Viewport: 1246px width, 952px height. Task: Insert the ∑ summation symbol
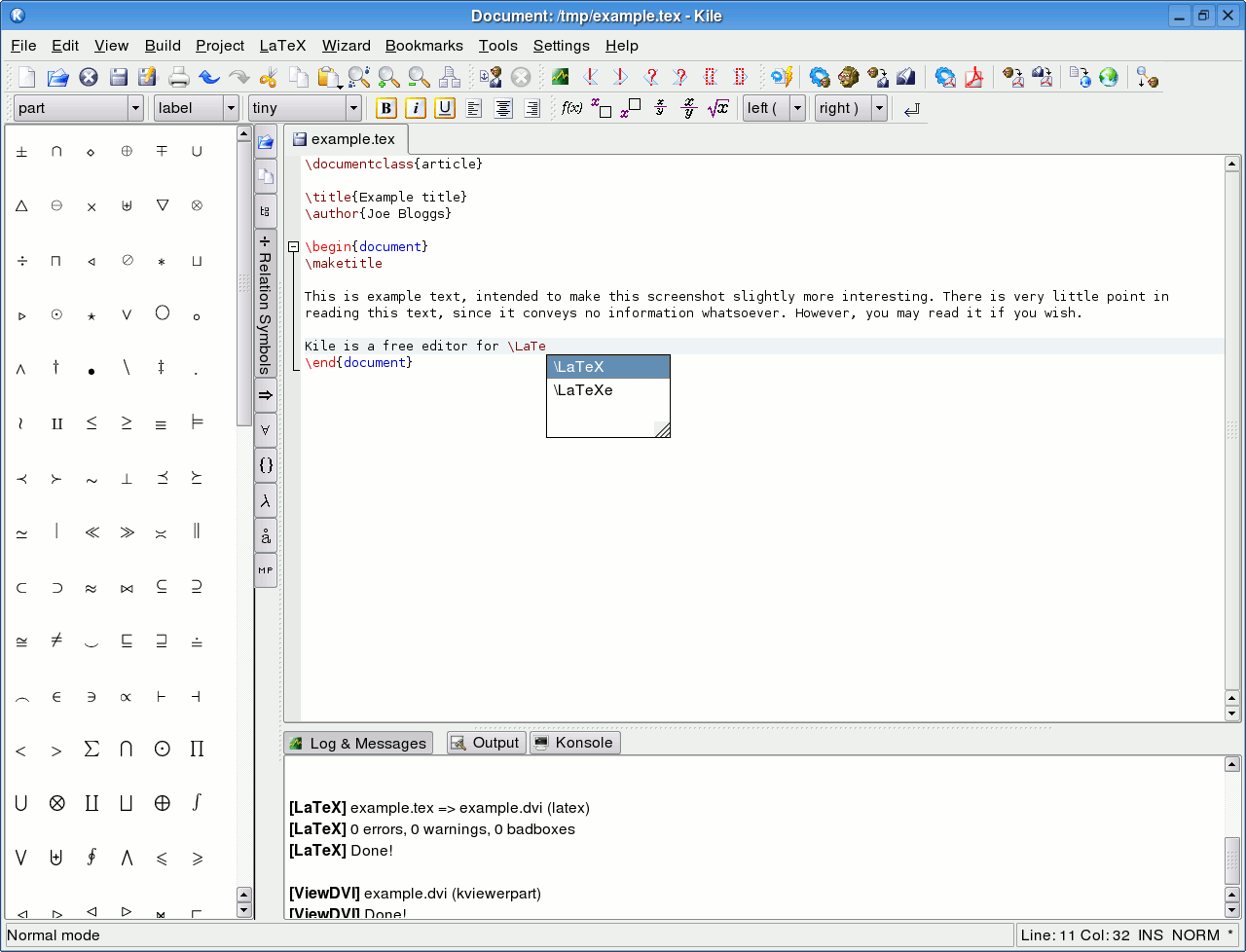(x=92, y=749)
